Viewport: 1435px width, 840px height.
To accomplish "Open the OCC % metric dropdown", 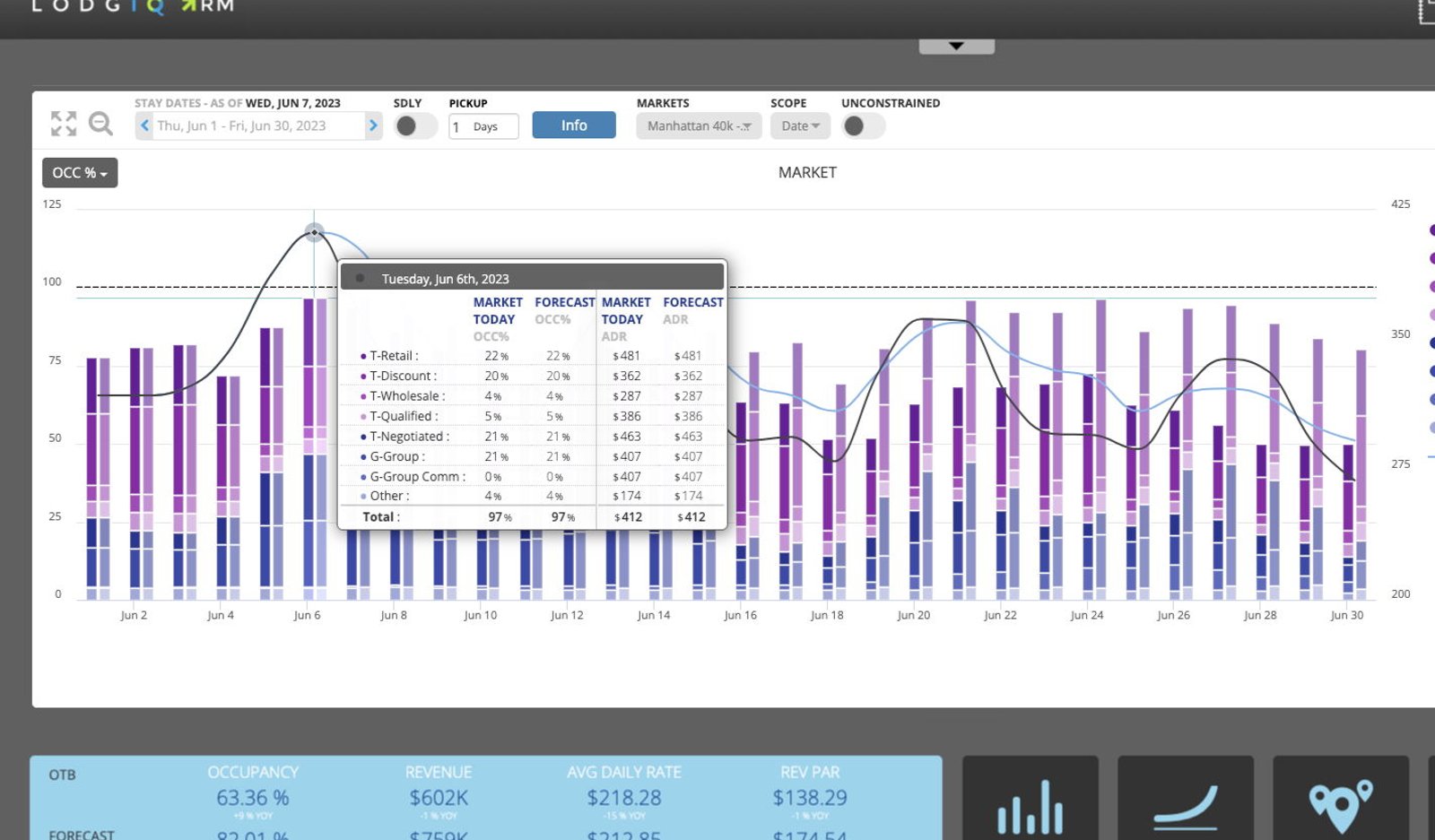I will (80, 173).
